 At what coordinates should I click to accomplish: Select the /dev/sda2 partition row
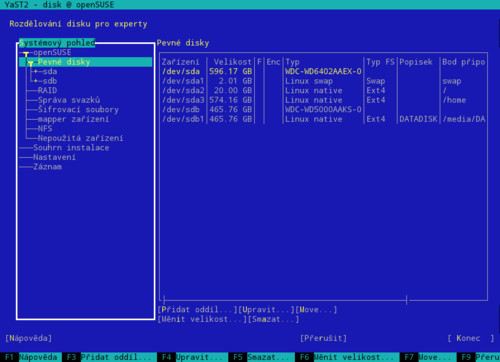point(323,90)
